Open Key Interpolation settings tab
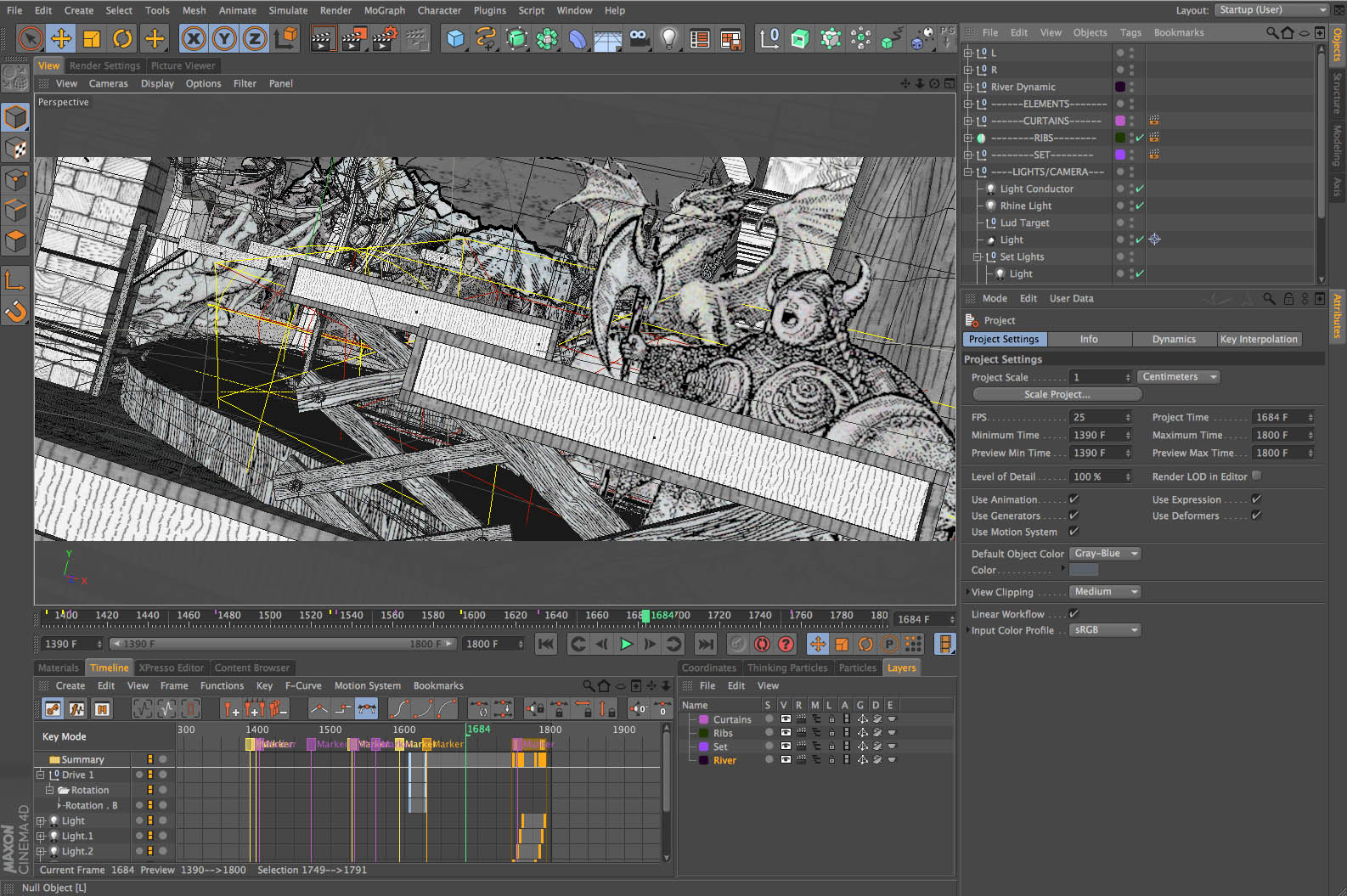Image resolution: width=1347 pixels, height=896 pixels. pos(1259,339)
